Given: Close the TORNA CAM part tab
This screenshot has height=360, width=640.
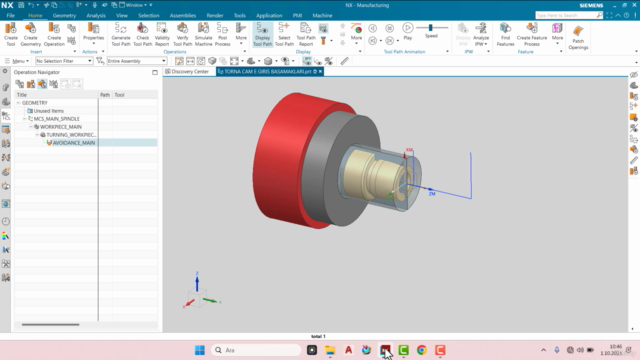Looking at the screenshot, I should (320, 71).
